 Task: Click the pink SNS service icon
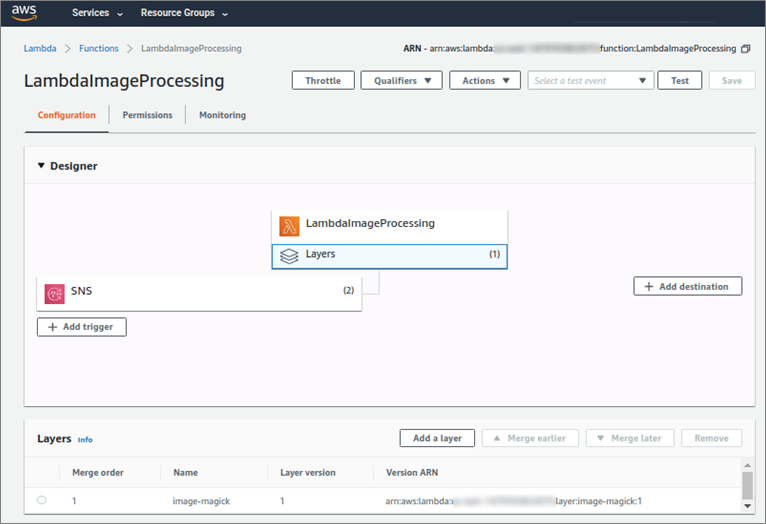[55, 294]
